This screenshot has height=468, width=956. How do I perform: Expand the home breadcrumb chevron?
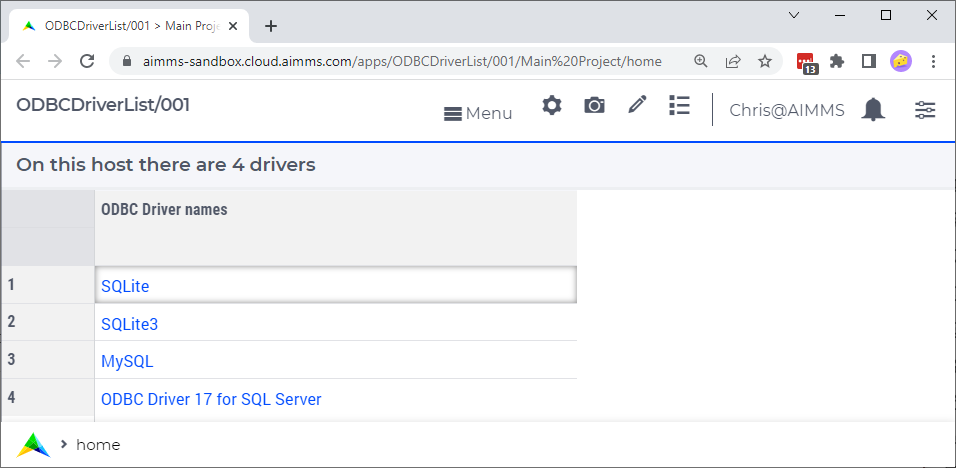(x=64, y=444)
